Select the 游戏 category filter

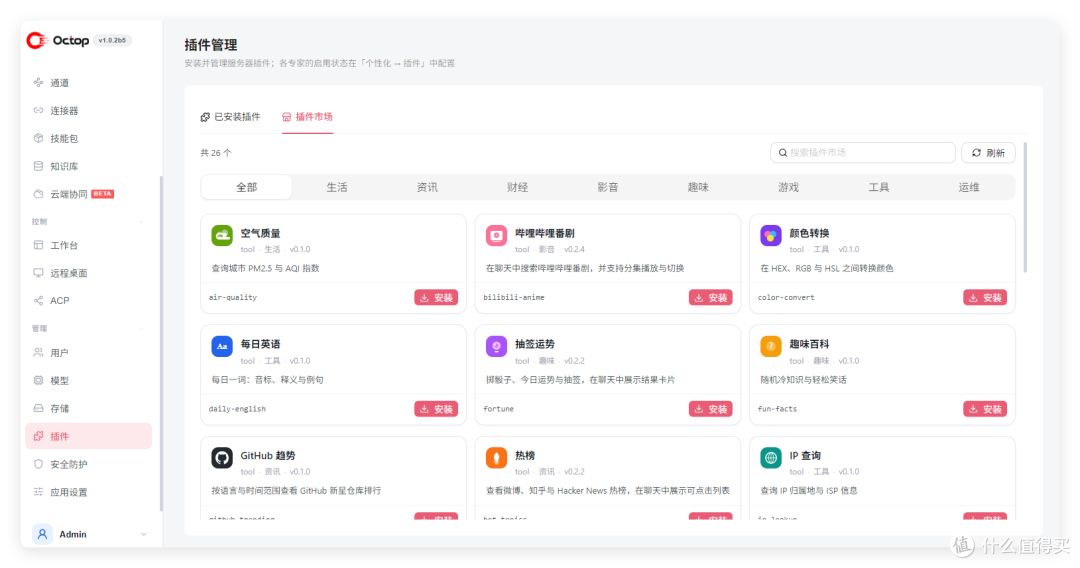[x=788, y=187]
